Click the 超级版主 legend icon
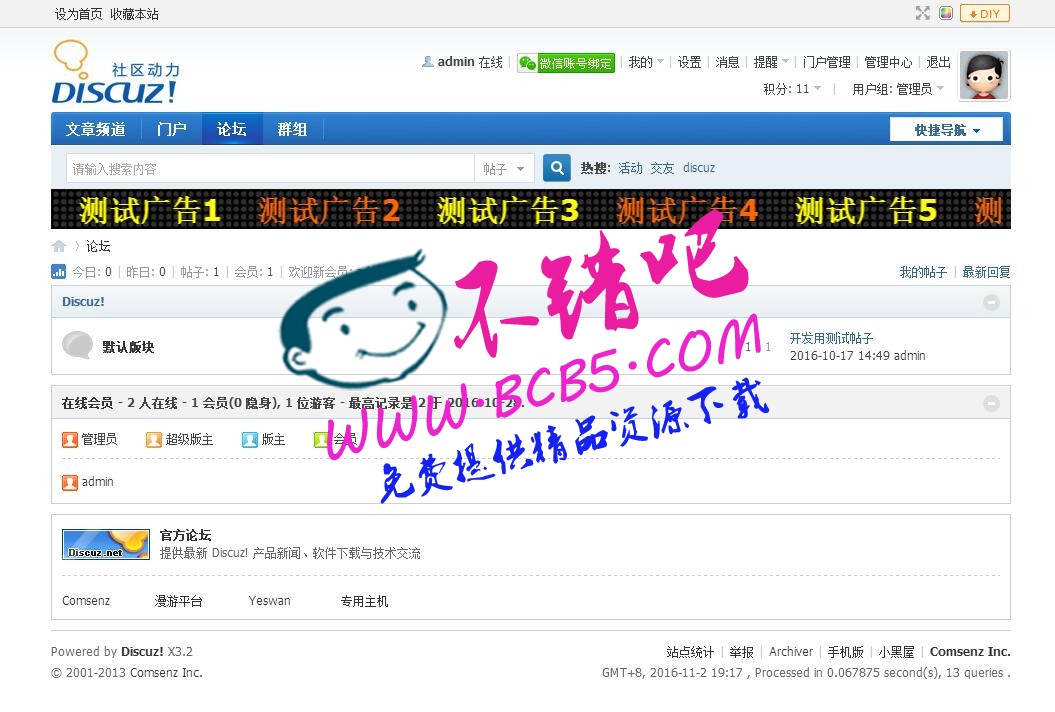The image size is (1055, 712). [x=153, y=439]
